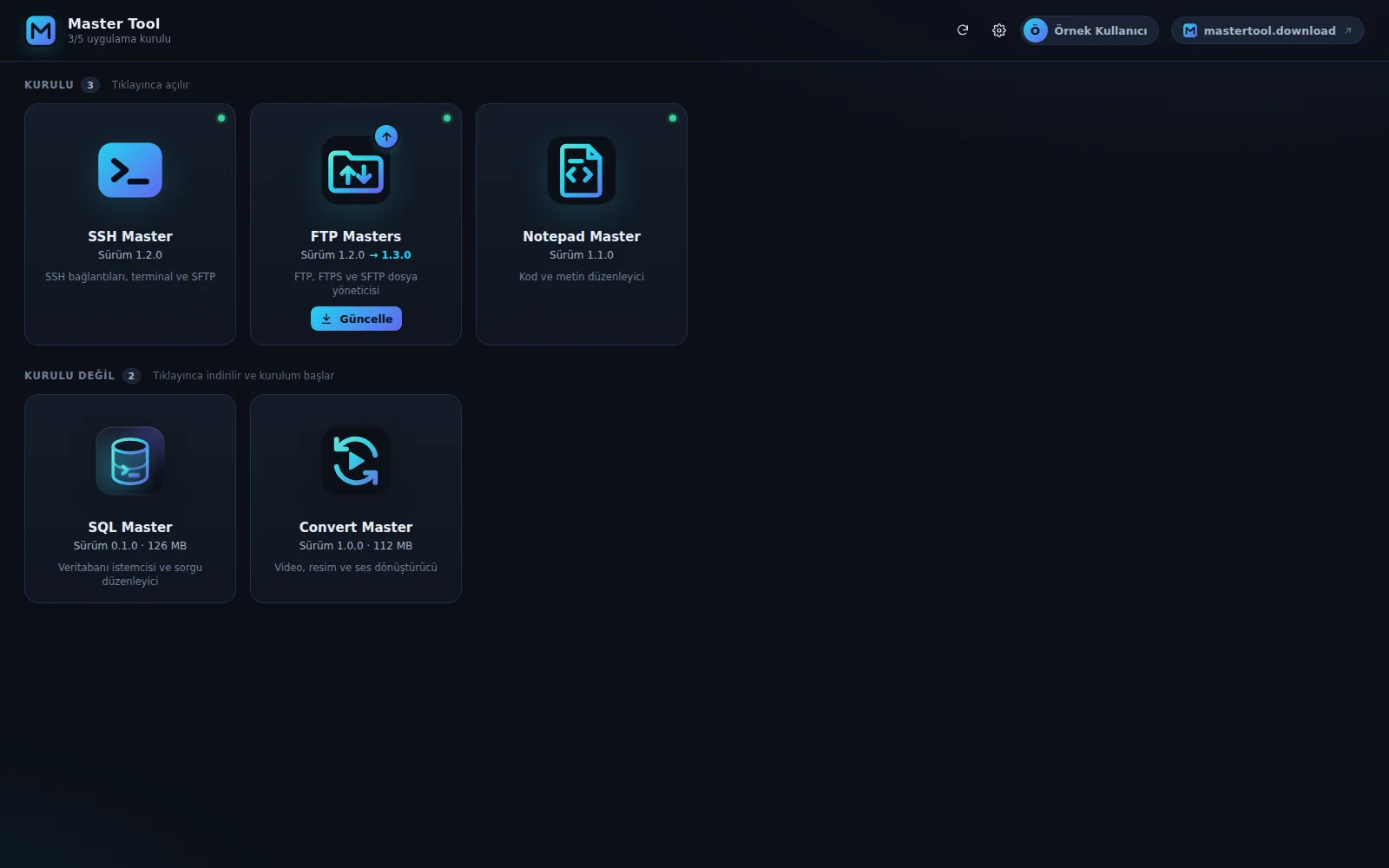Click the Örnek Kullanıcı avatar icon
1389x868 pixels.
pos(1035,30)
